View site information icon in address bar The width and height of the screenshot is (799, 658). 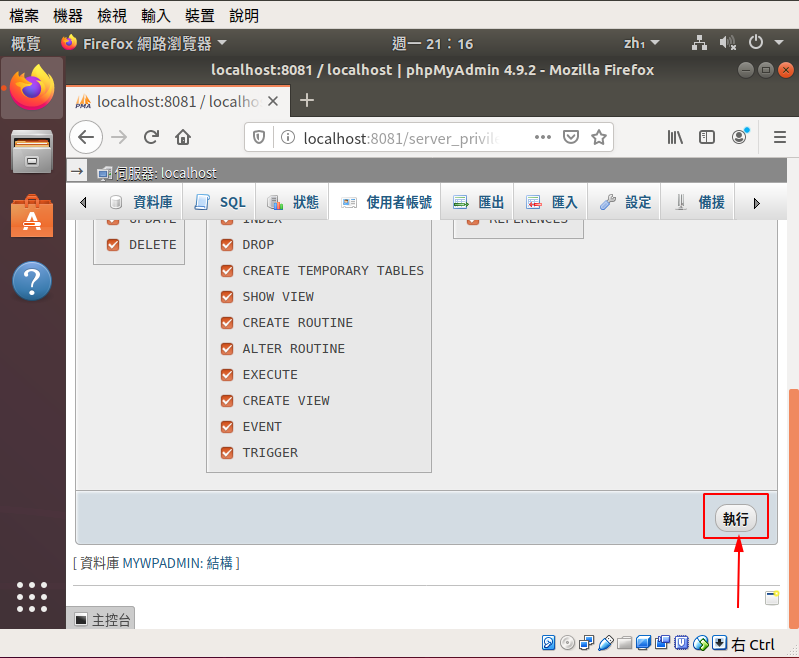[288, 137]
